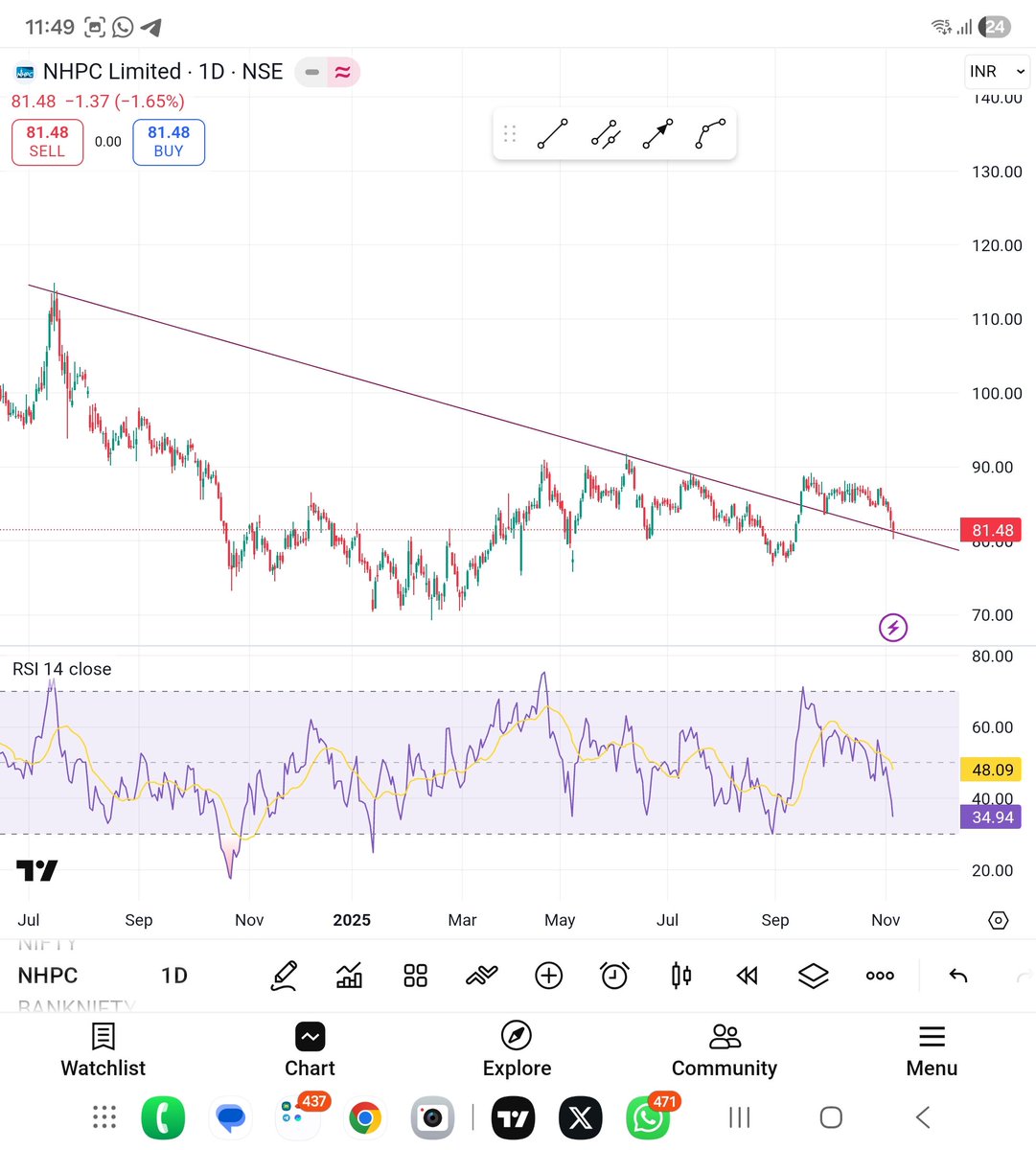Tap the add plus circle icon
Viewport: 1036px width, 1150px height.
pos(548,976)
